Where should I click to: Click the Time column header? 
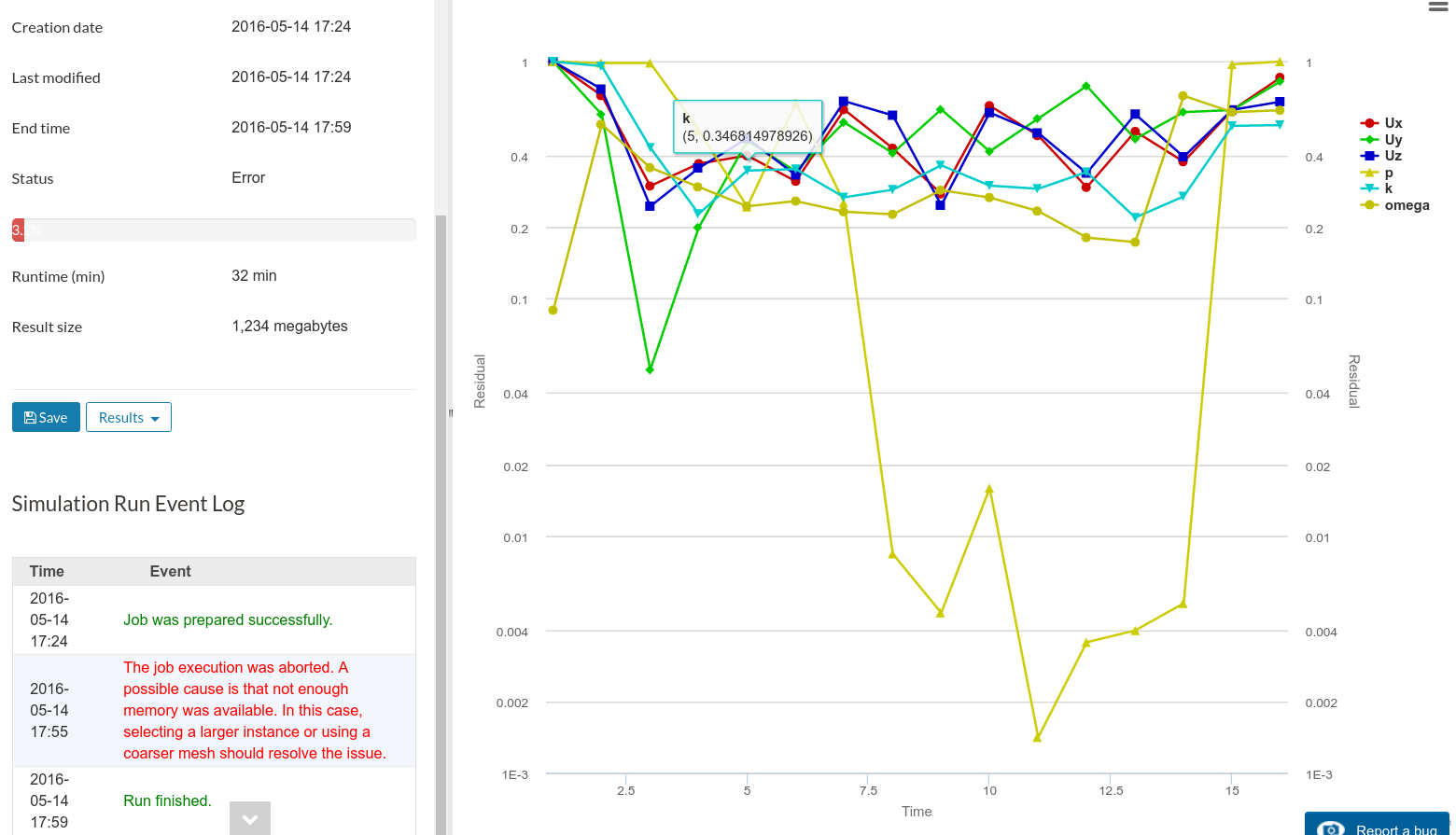tap(47, 571)
